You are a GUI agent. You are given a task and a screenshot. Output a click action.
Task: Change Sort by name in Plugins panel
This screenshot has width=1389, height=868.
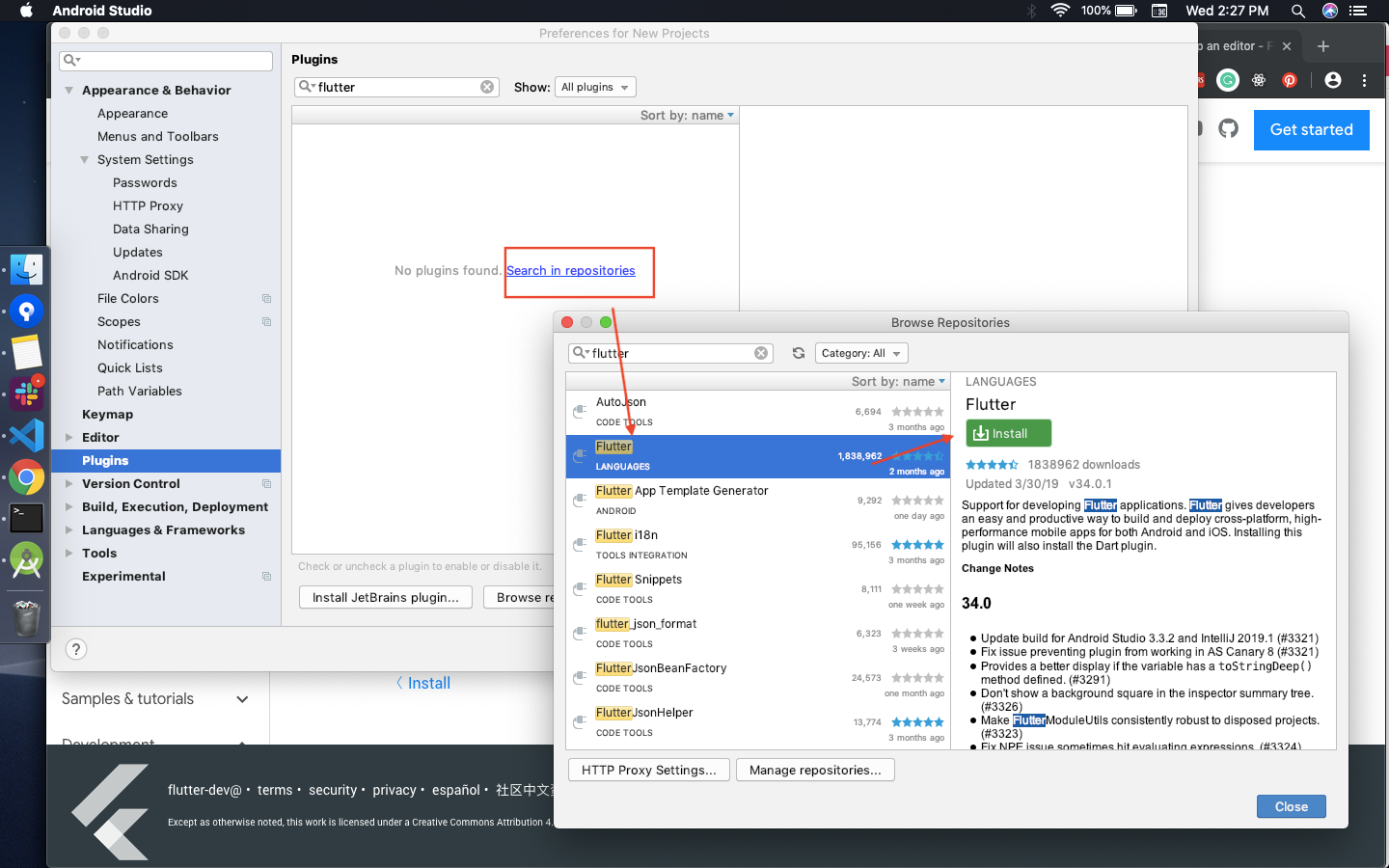pos(687,116)
